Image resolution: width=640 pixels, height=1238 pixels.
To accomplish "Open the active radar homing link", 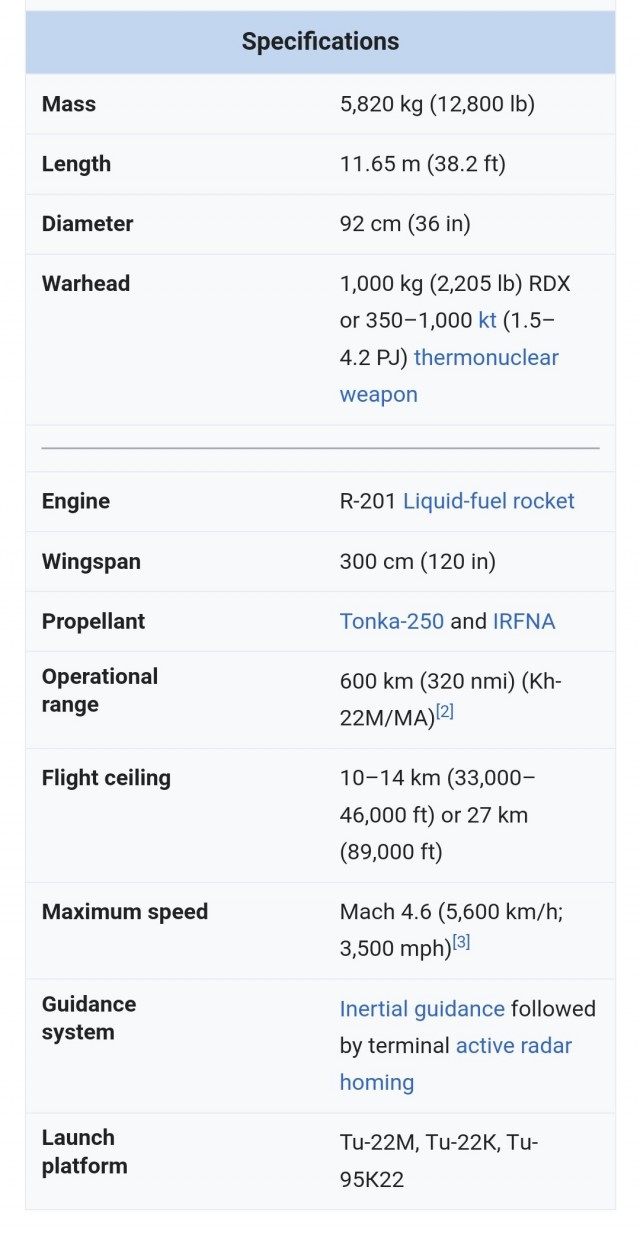I will click(x=456, y=1064).
